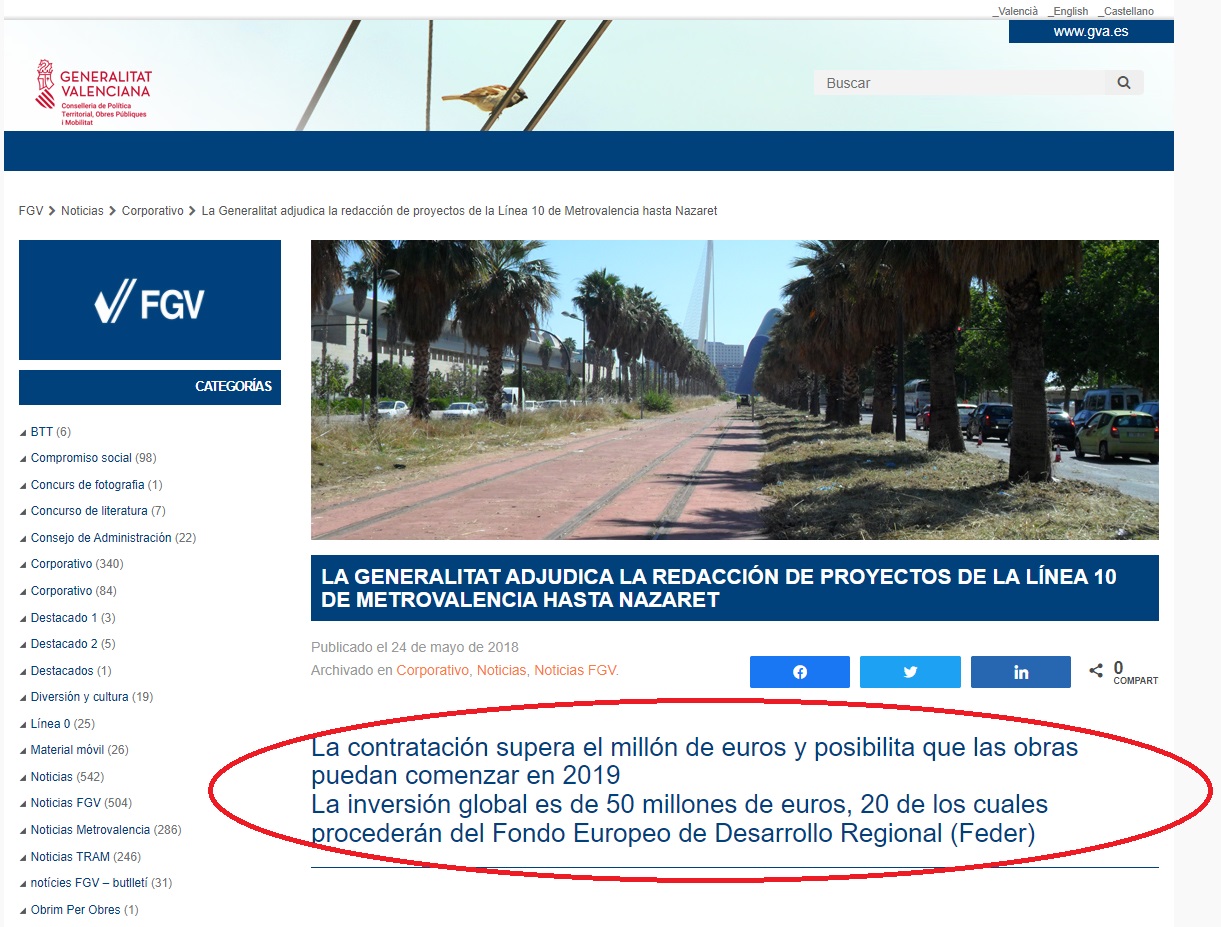Switch language to English
1221x927 pixels.
pos(1068,11)
